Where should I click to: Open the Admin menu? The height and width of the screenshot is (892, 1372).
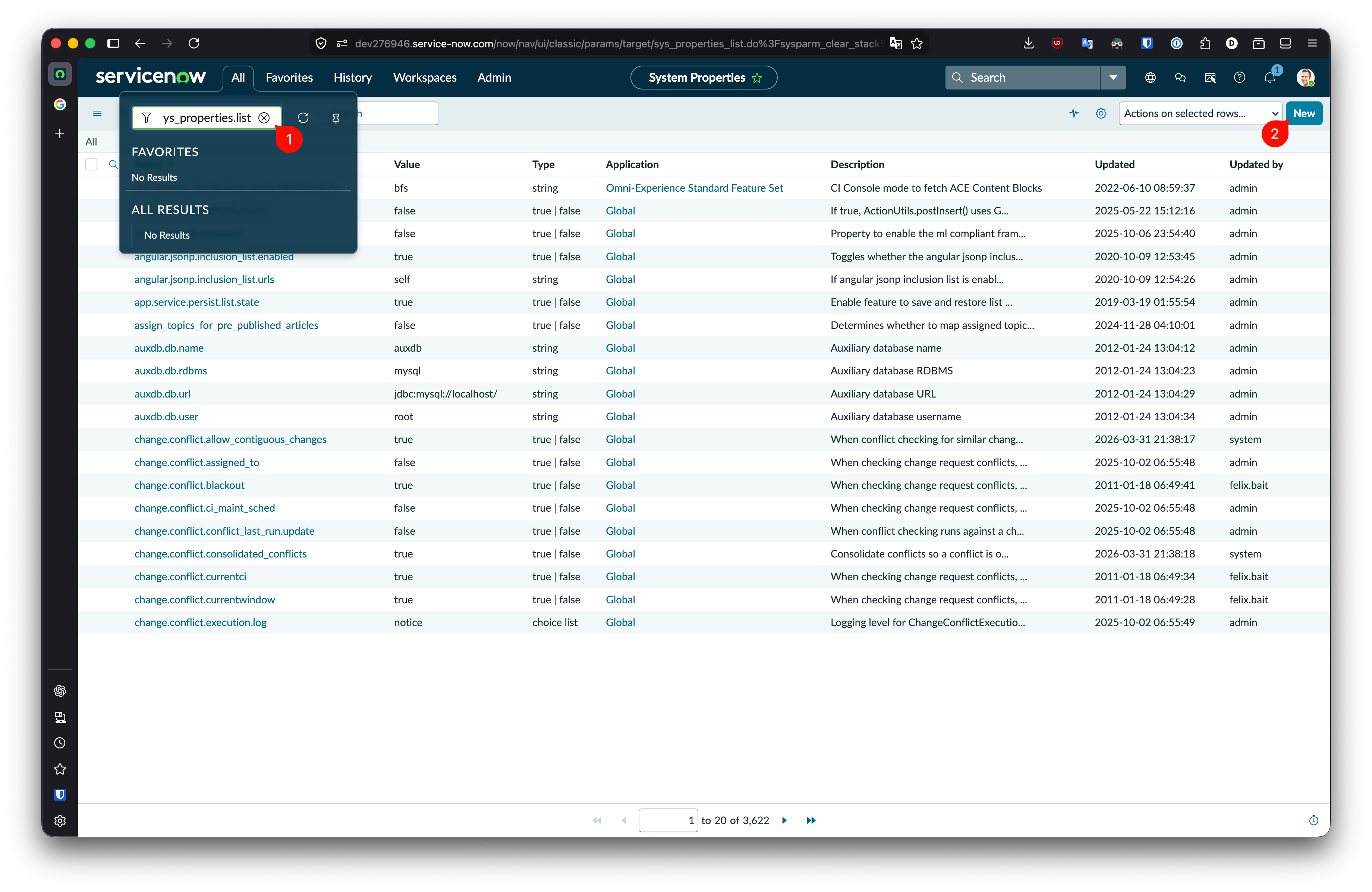pyautogui.click(x=494, y=77)
